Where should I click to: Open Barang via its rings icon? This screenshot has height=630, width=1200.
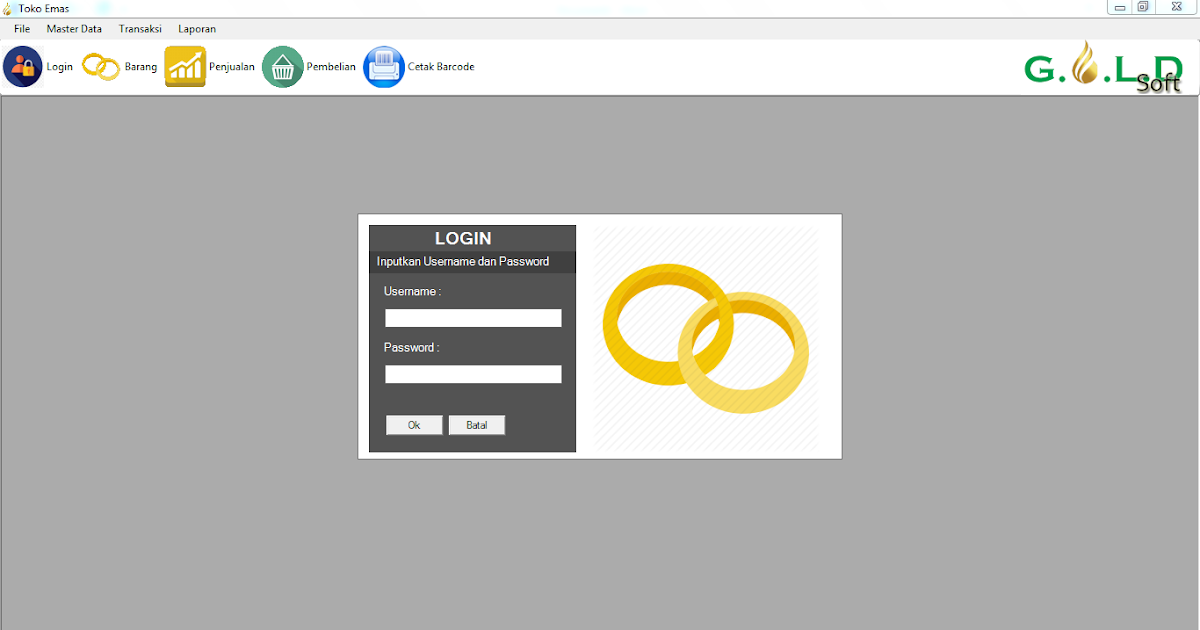[x=100, y=65]
